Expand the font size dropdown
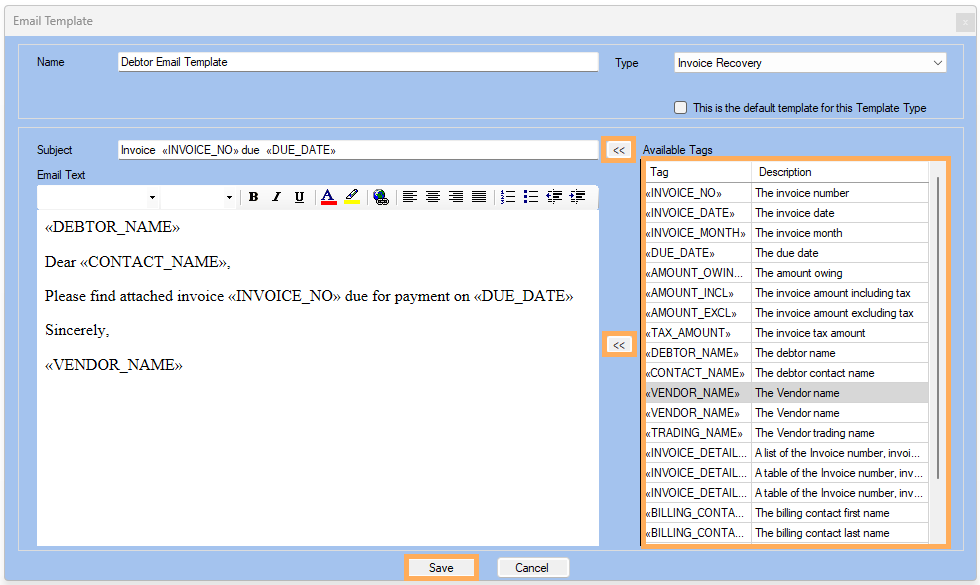 (199, 197)
